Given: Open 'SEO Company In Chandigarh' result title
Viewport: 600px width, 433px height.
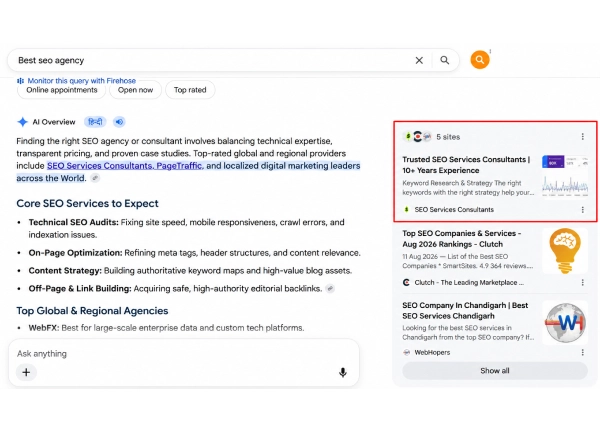Looking at the screenshot, I should tap(465, 311).
